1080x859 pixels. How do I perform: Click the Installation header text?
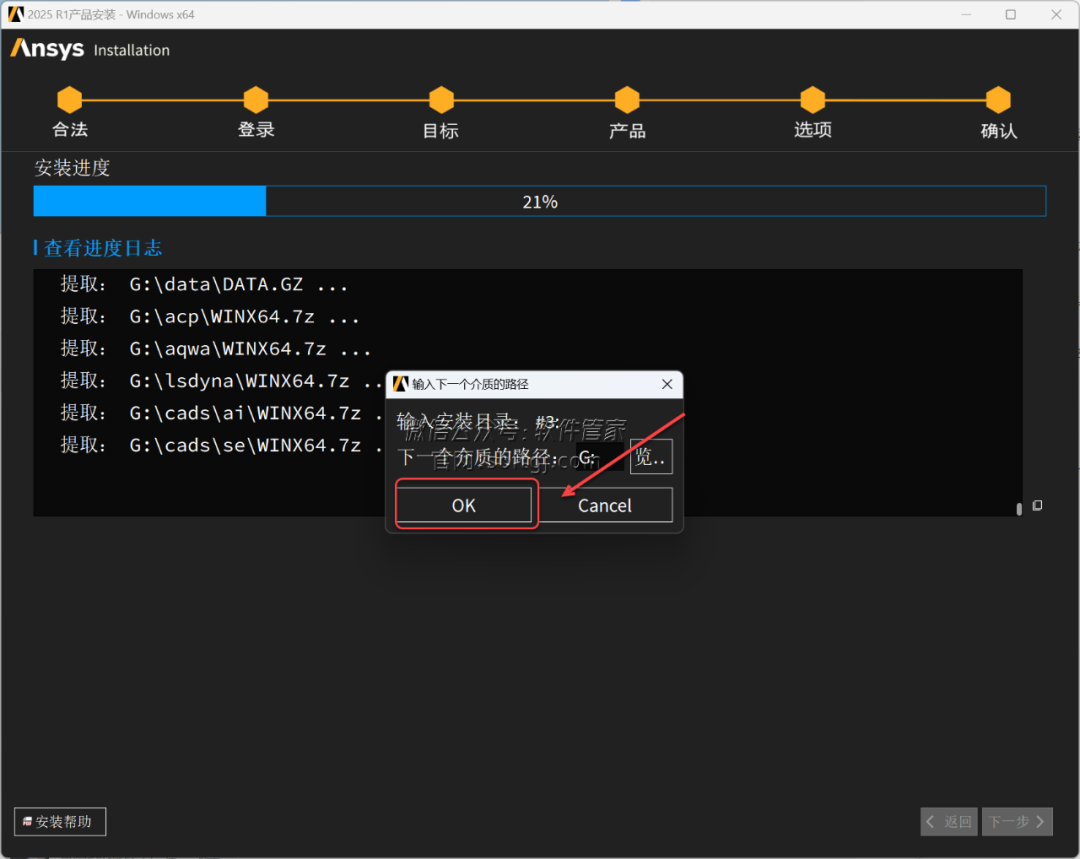[132, 50]
